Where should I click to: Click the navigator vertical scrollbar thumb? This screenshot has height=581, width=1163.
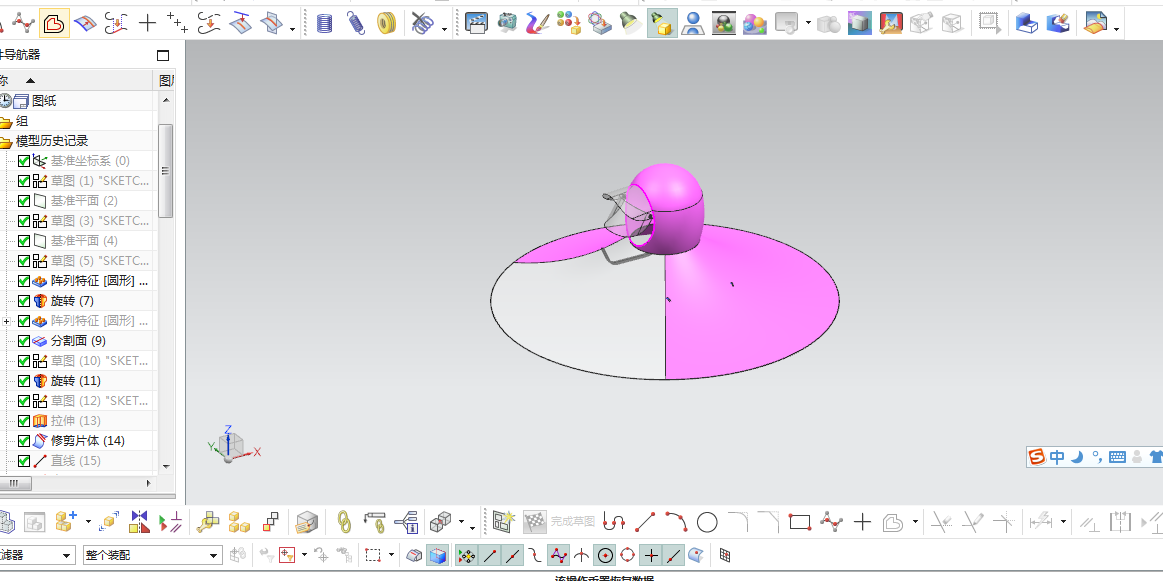click(165, 171)
